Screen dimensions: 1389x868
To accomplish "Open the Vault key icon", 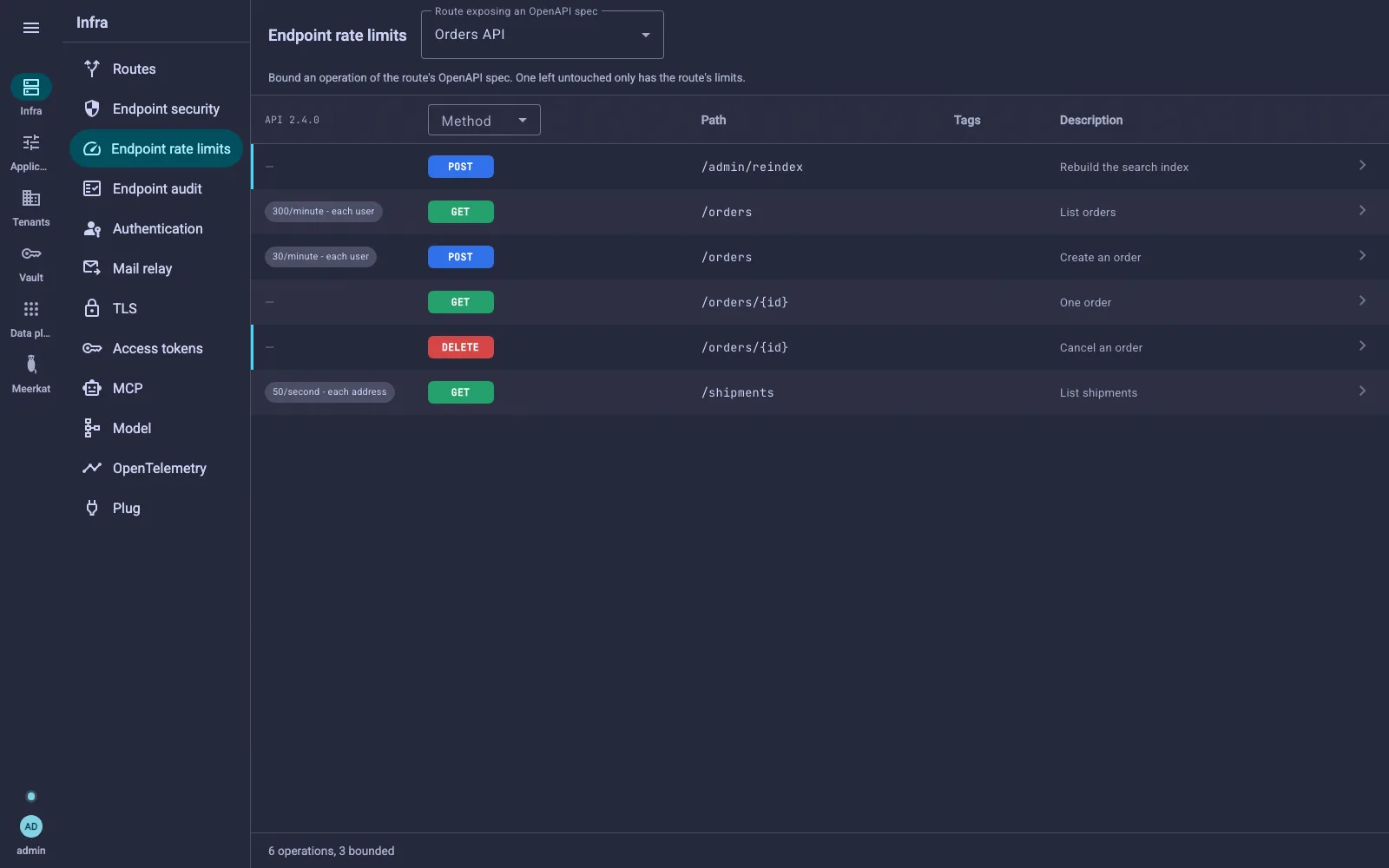I will [31, 253].
